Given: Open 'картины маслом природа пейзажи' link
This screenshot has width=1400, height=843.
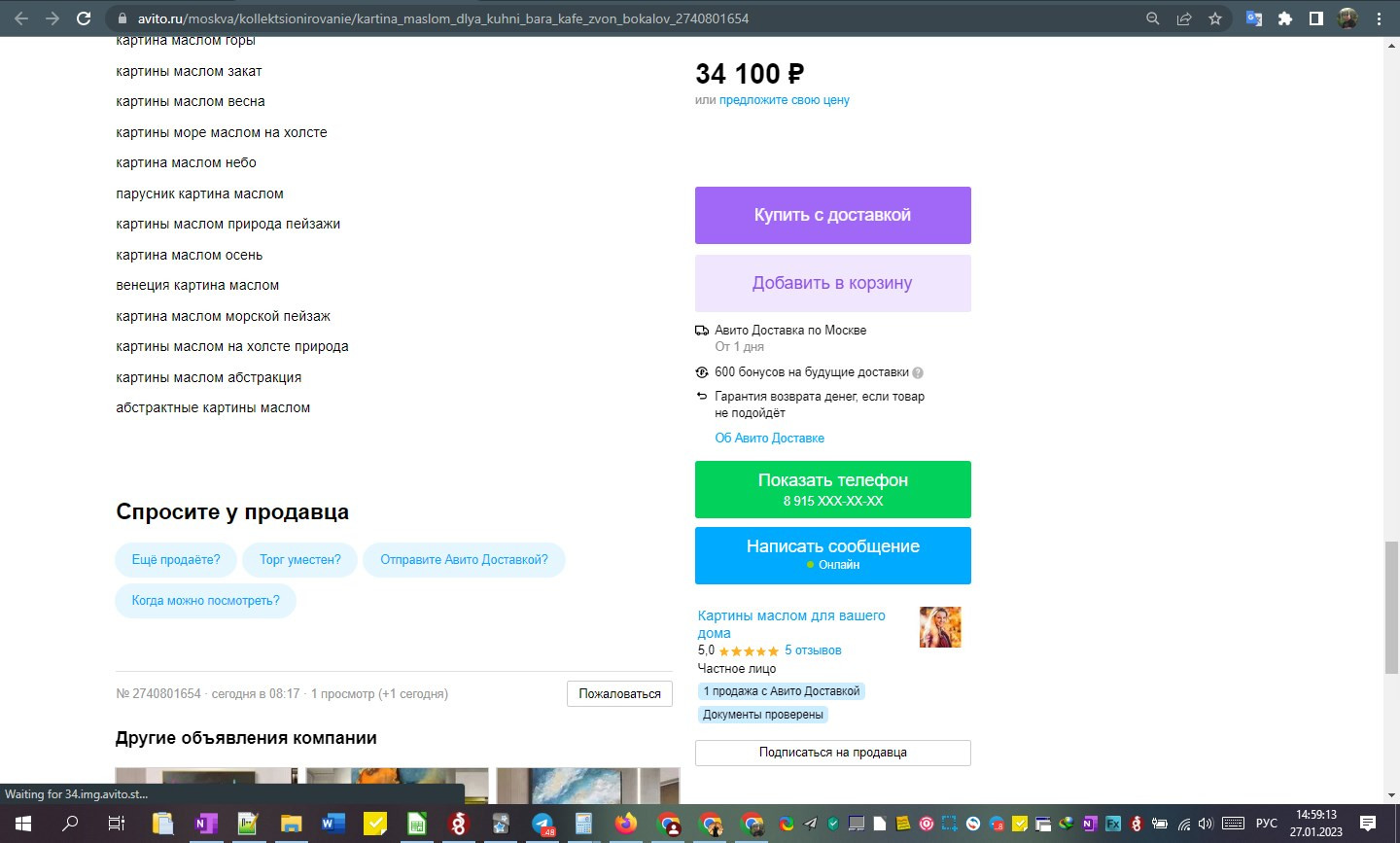Looking at the screenshot, I should tap(228, 224).
